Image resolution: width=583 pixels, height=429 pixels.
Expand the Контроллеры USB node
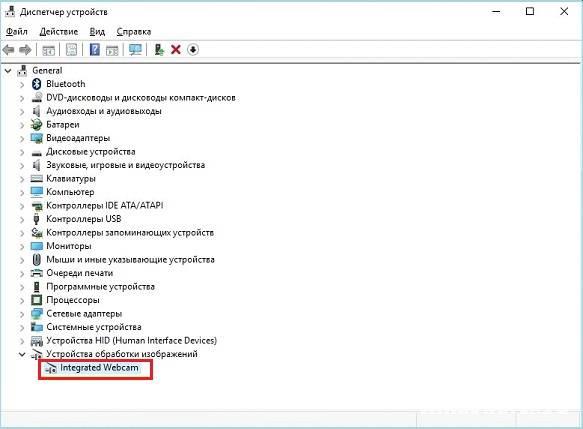(22, 219)
